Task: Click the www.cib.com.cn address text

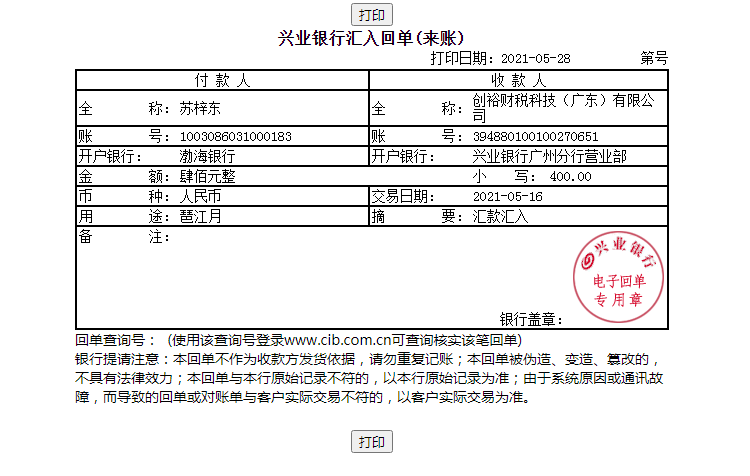Action: (337, 340)
